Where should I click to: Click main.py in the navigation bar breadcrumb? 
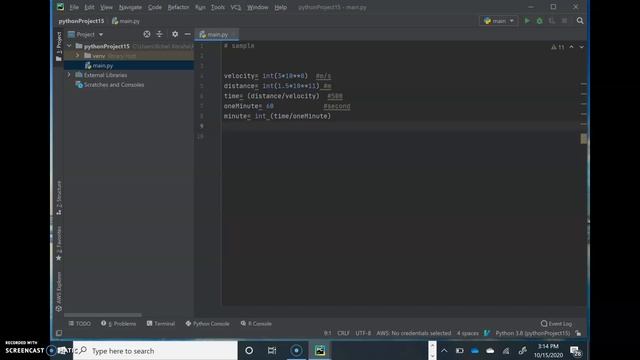point(126,21)
